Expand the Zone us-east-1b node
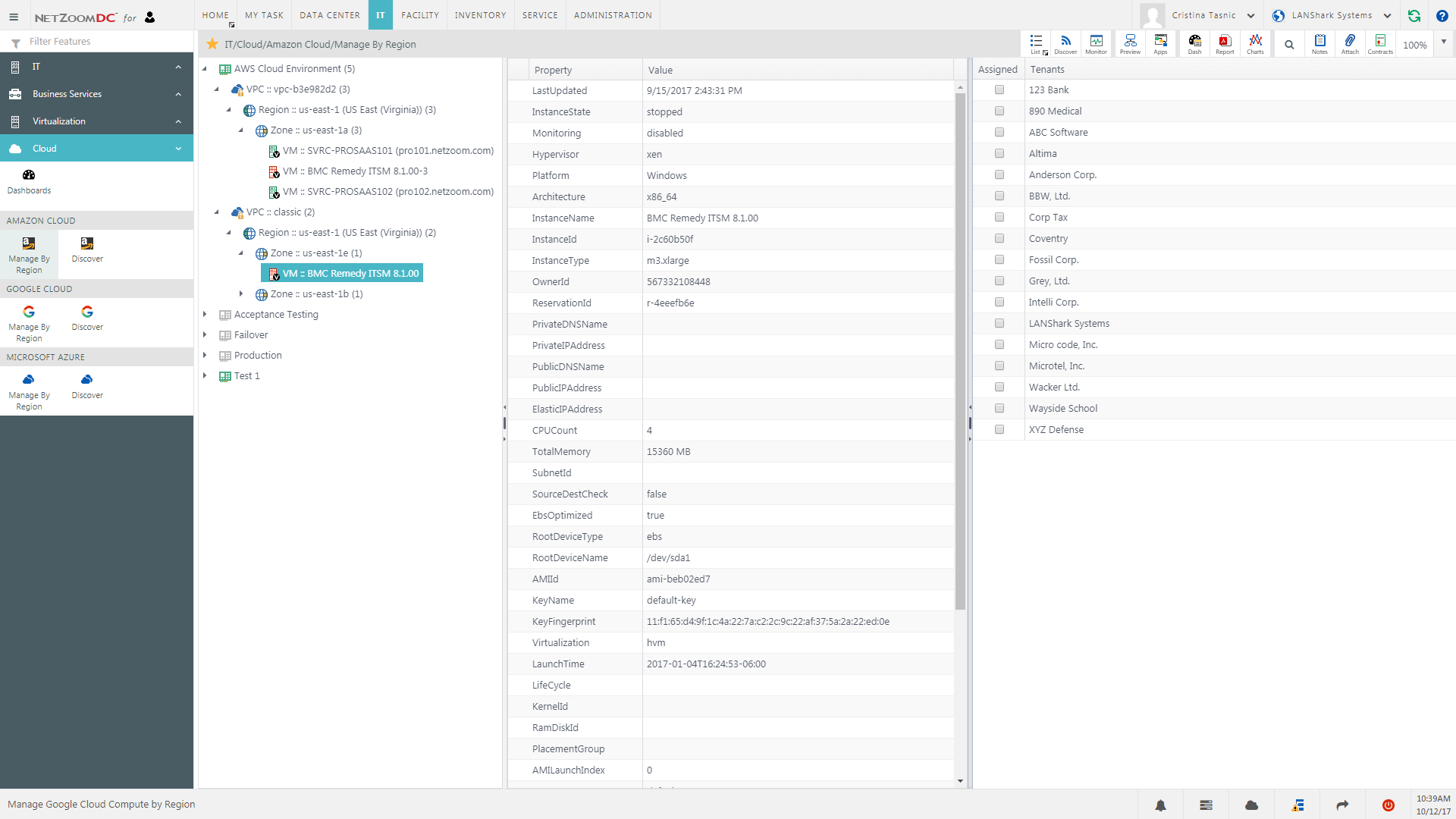Screen dimensions: 1456x819 [x=241, y=294]
